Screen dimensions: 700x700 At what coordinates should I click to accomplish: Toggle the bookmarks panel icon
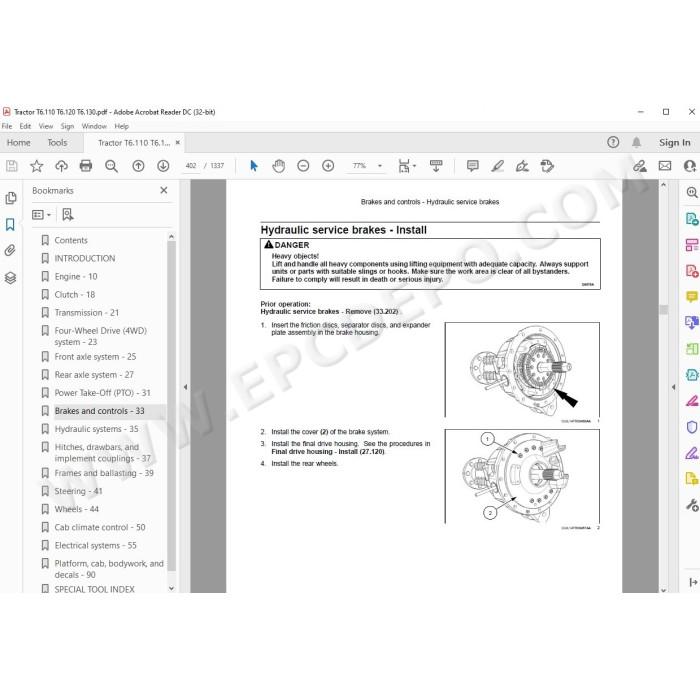pos(10,224)
